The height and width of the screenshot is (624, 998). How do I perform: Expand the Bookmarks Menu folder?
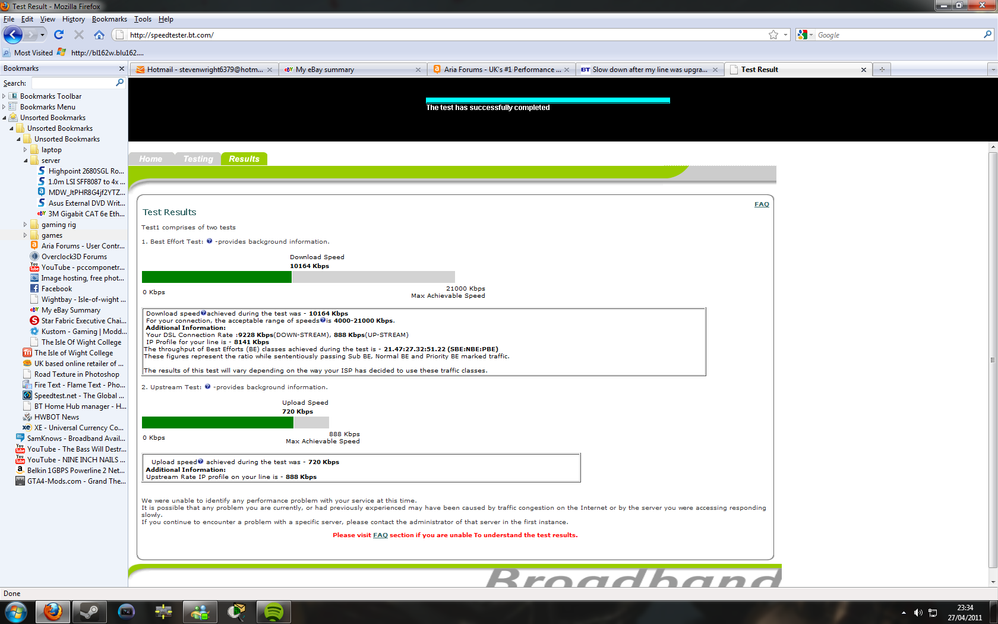tap(4, 107)
